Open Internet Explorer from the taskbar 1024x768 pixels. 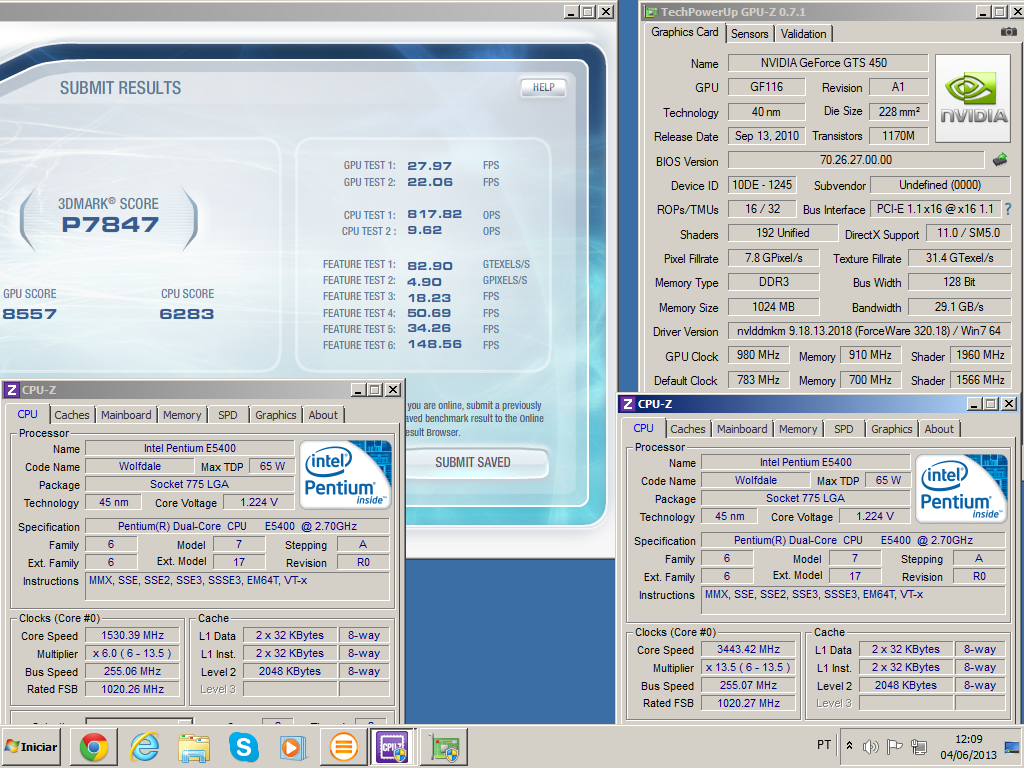[x=144, y=747]
